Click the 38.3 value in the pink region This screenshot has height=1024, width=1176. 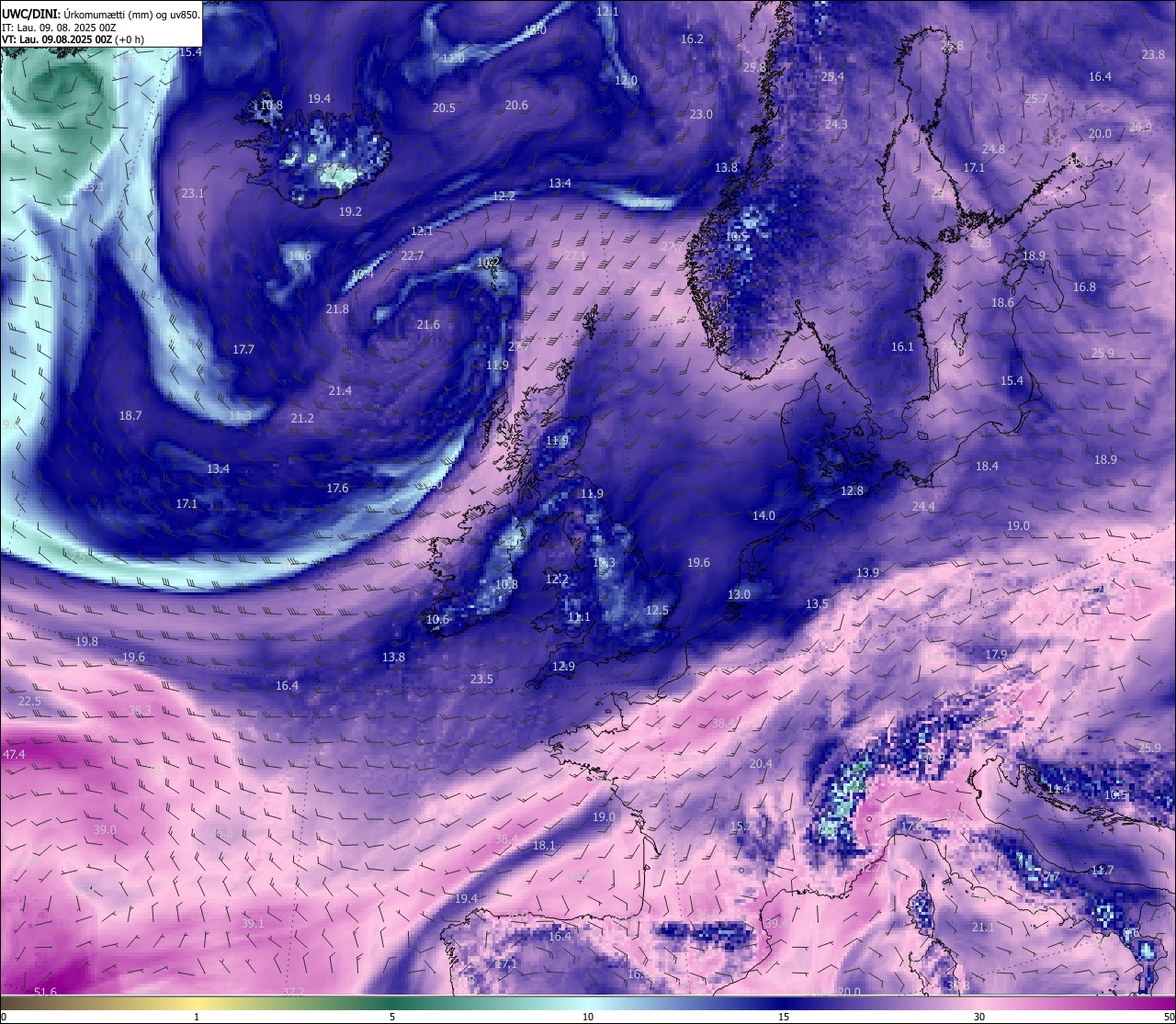click(140, 711)
